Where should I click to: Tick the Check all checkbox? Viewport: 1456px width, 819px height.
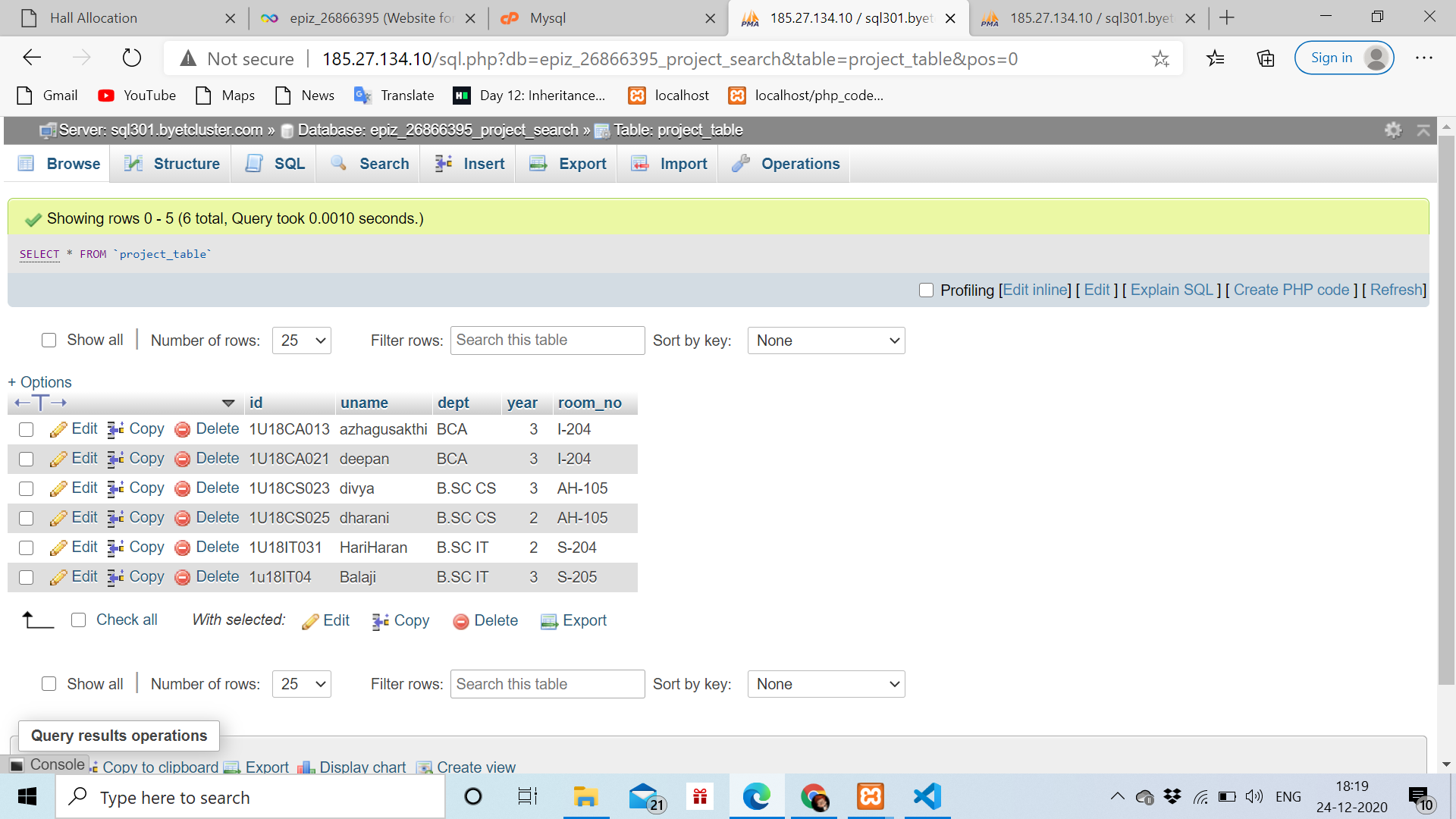(x=78, y=620)
